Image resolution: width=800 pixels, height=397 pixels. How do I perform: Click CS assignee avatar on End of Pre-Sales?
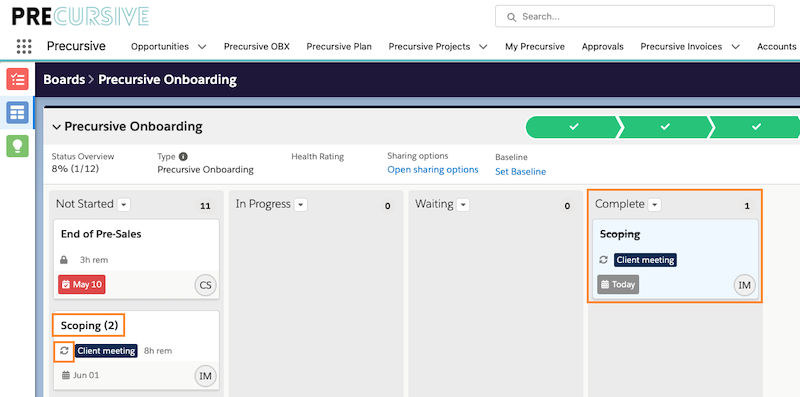pos(206,285)
